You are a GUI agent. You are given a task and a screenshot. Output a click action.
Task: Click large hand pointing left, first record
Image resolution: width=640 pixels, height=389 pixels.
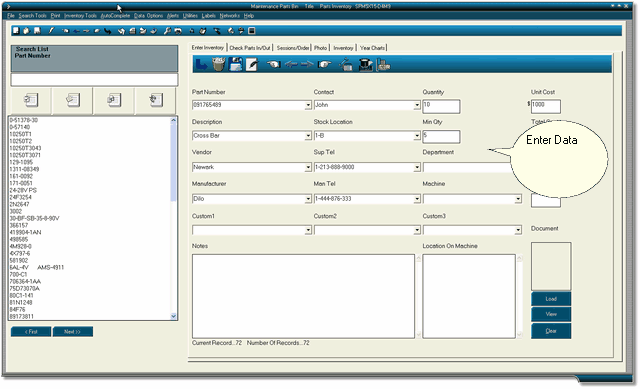(273, 64)
